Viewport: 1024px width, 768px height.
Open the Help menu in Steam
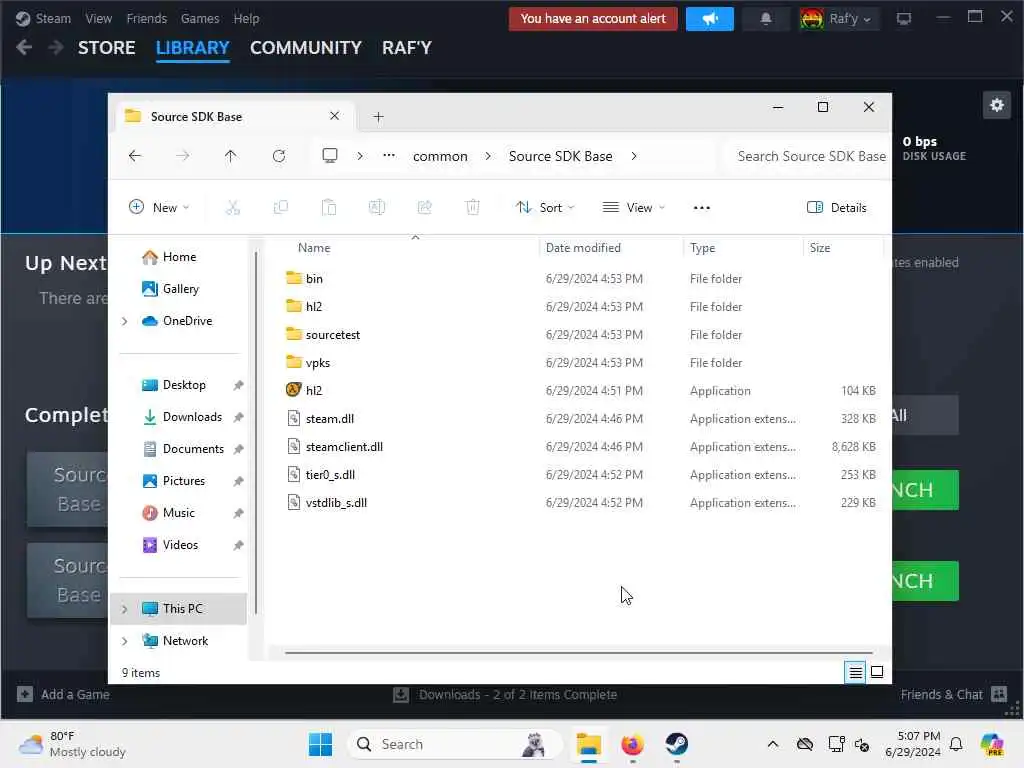(x=246, y=18)
